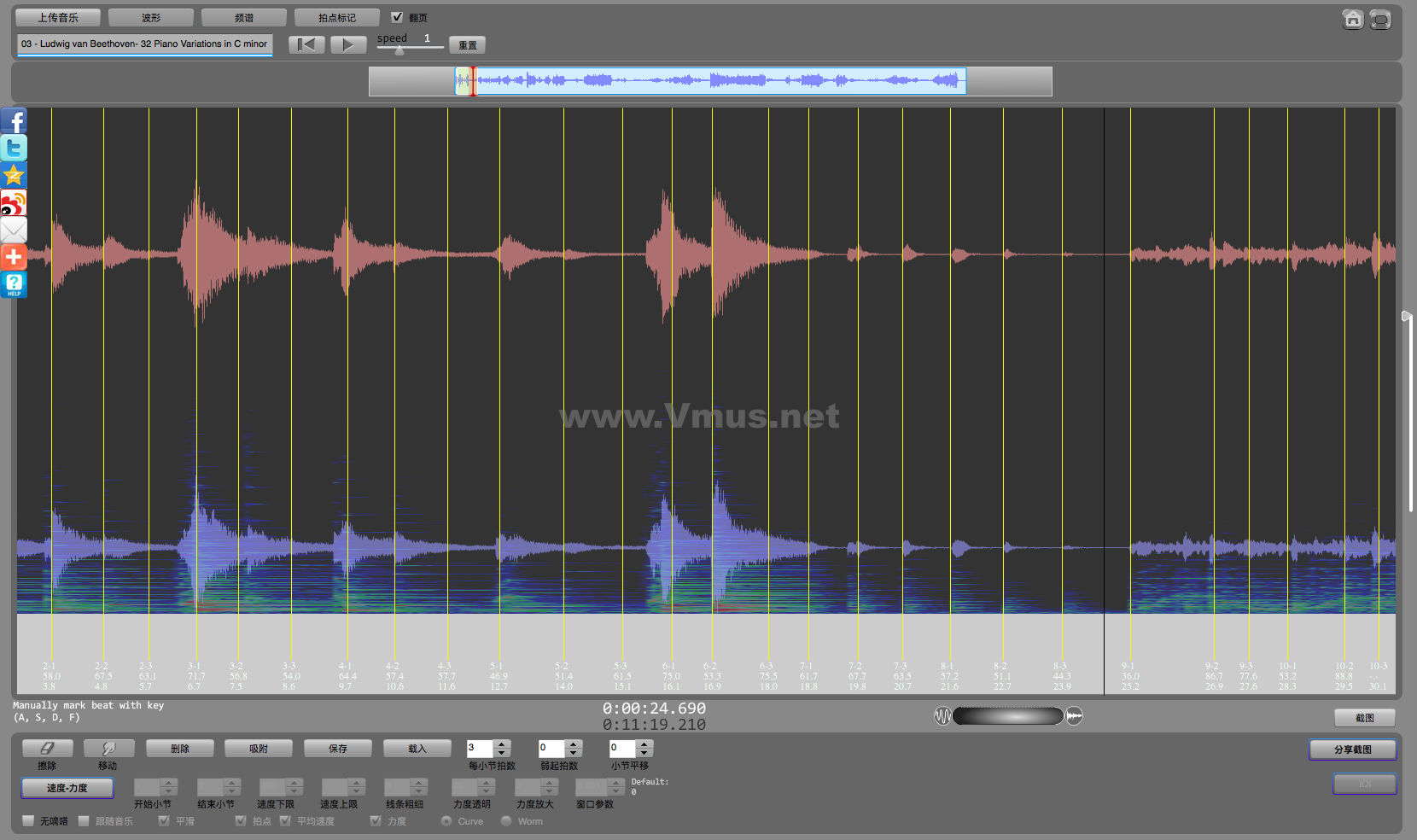Share via the Facebook icon
This screenshot has width=1417, height=840.
14,121
